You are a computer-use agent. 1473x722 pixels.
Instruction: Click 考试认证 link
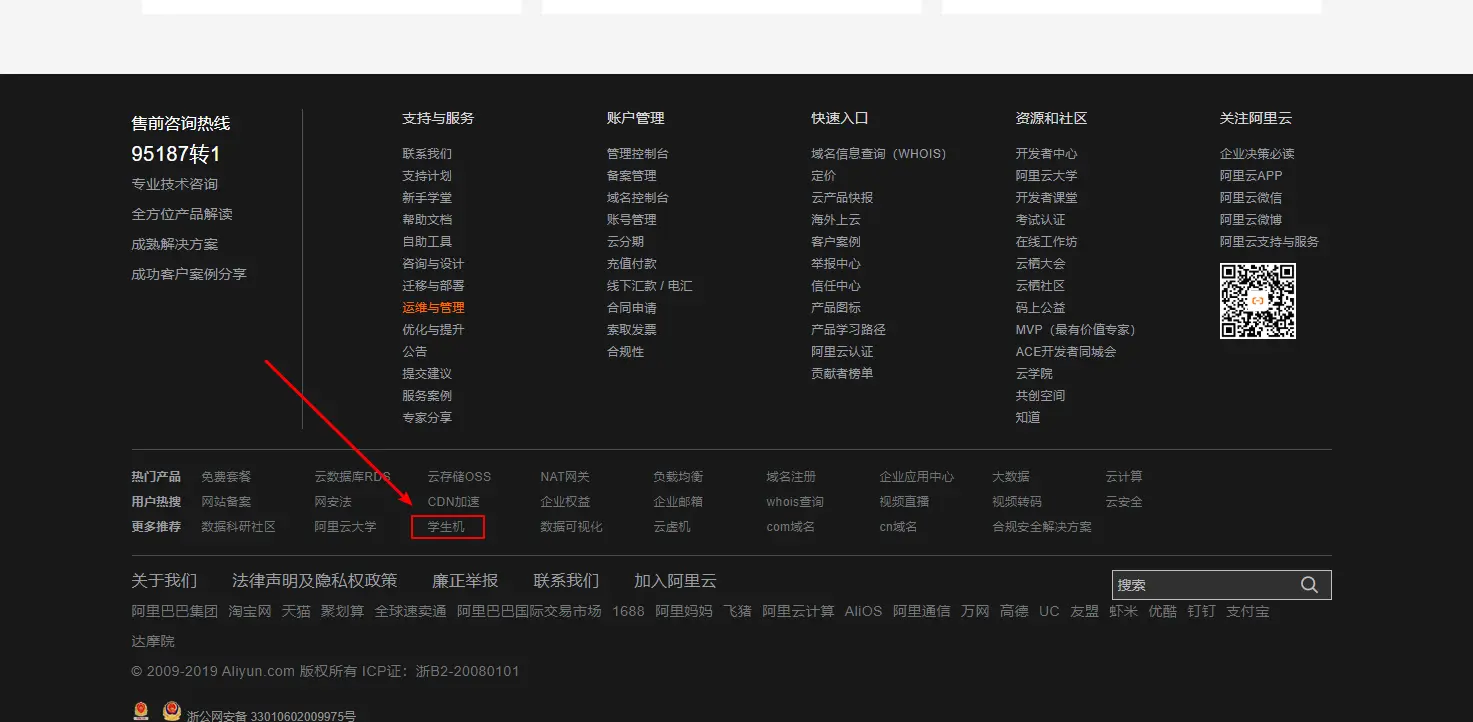(1041, 220)
